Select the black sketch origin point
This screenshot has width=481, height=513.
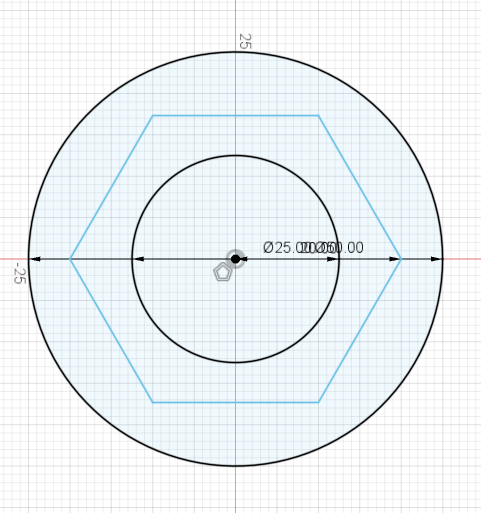coord(235,259)
